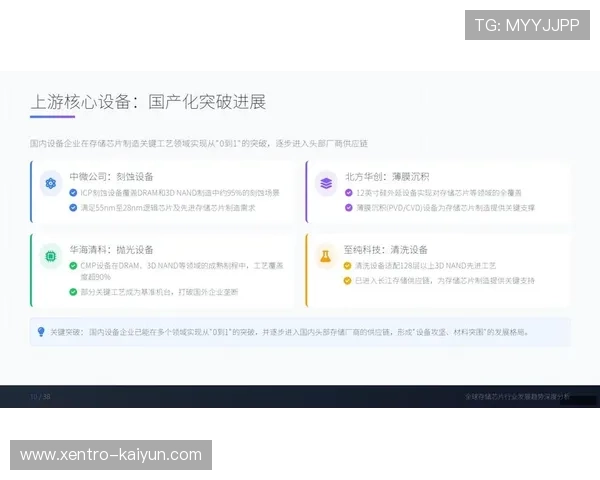Image resolution: width=600 pixels, height=480 pixels.
Task: Click the green chip icon beside 华海清科
Action: coord(51,256)
